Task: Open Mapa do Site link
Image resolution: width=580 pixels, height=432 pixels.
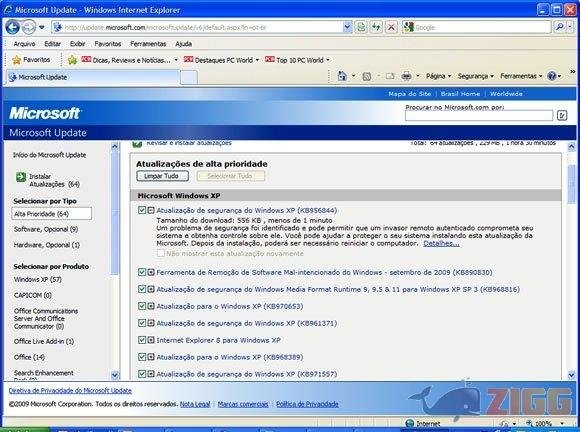Action: tap(409, 94)
